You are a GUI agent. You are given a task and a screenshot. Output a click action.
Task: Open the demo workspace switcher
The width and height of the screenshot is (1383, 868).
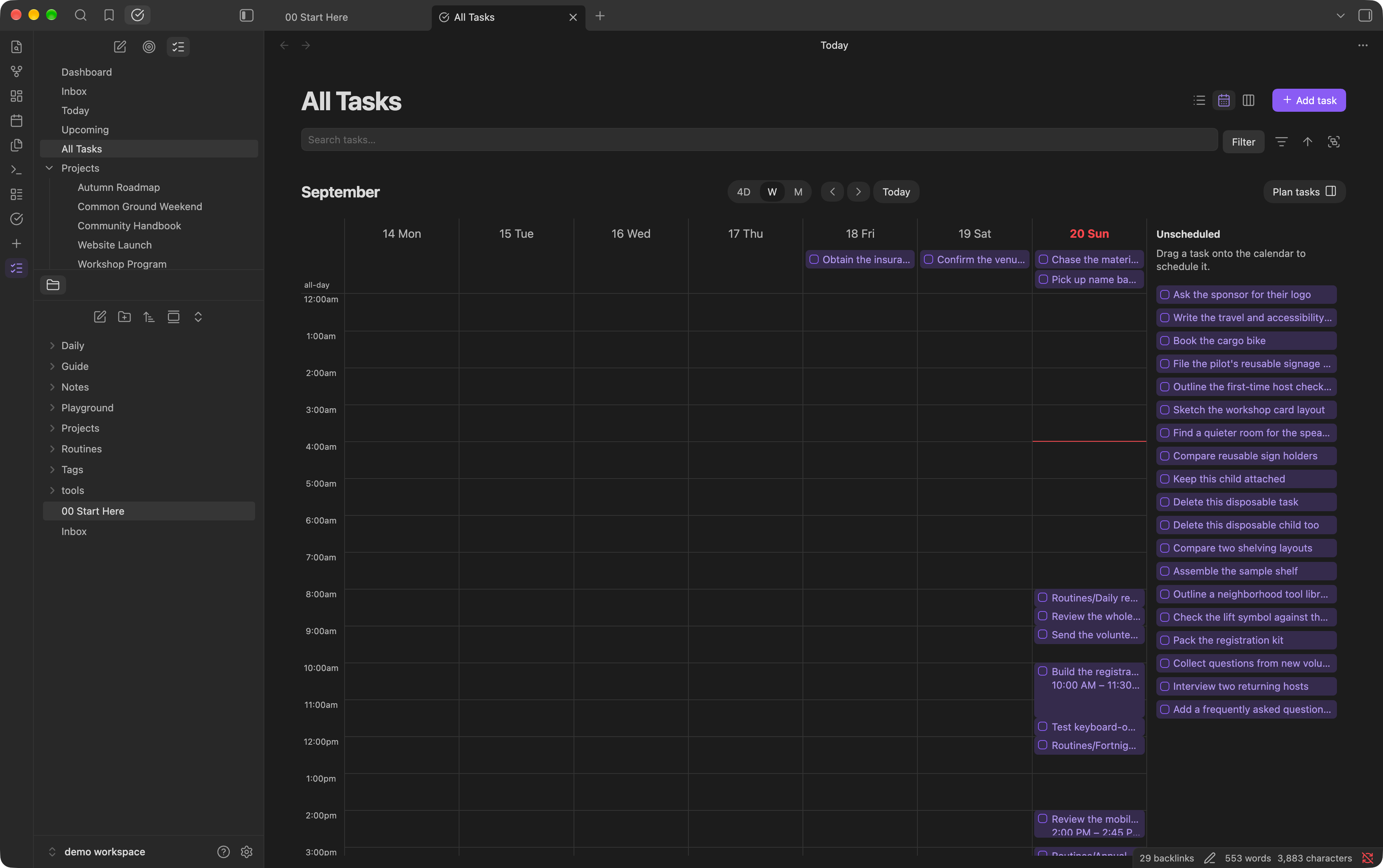click(x=96, y=852)
